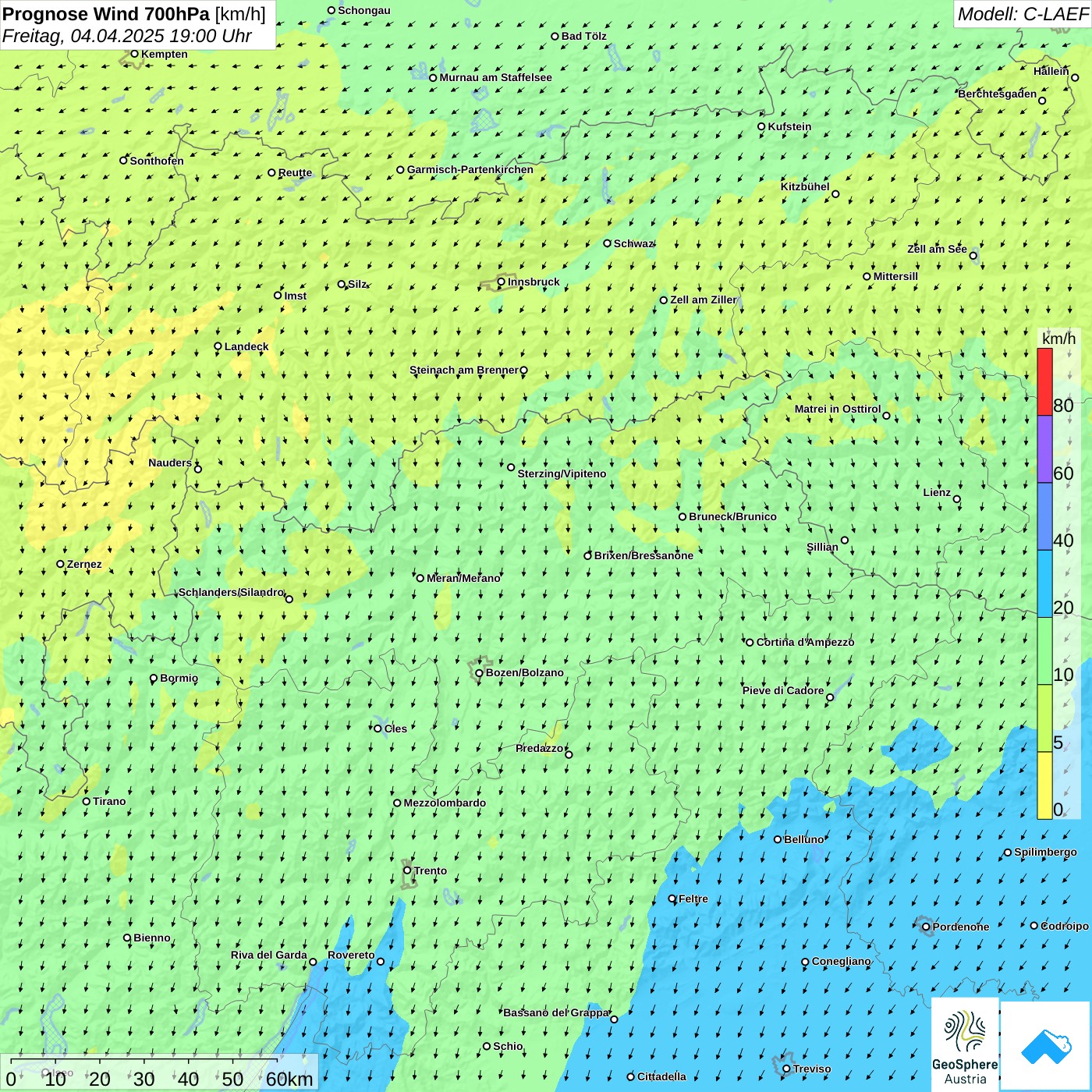
Task: Click the Steinach am Brenner label
Action: [x=464, y=370]
